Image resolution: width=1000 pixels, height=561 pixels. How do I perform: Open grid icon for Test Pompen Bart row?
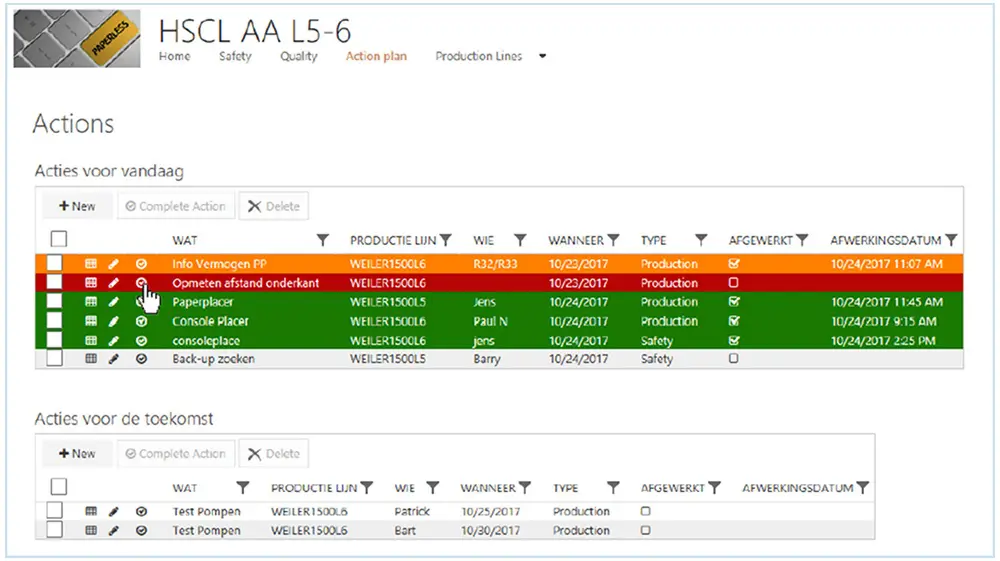click(x=91, y=530)
